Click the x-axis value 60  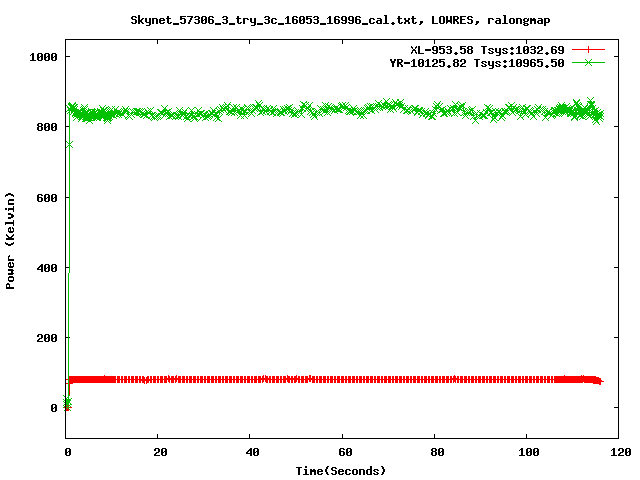coord(345,452)
